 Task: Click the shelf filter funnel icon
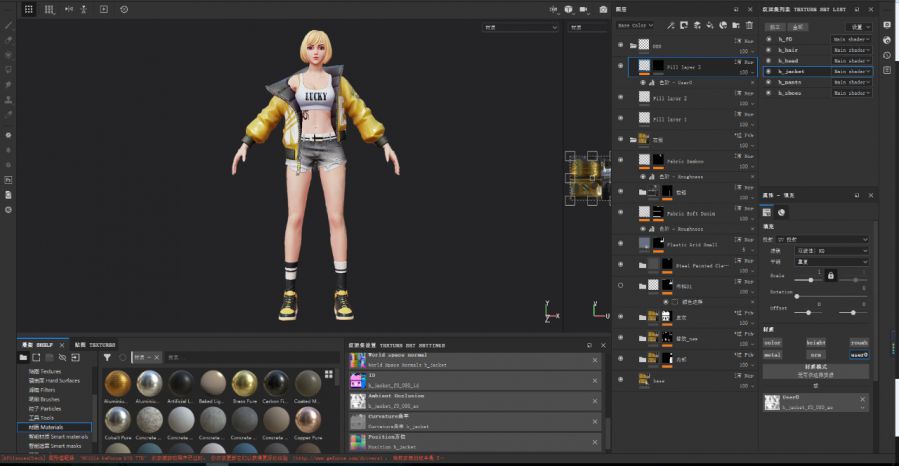pos(107,356)
